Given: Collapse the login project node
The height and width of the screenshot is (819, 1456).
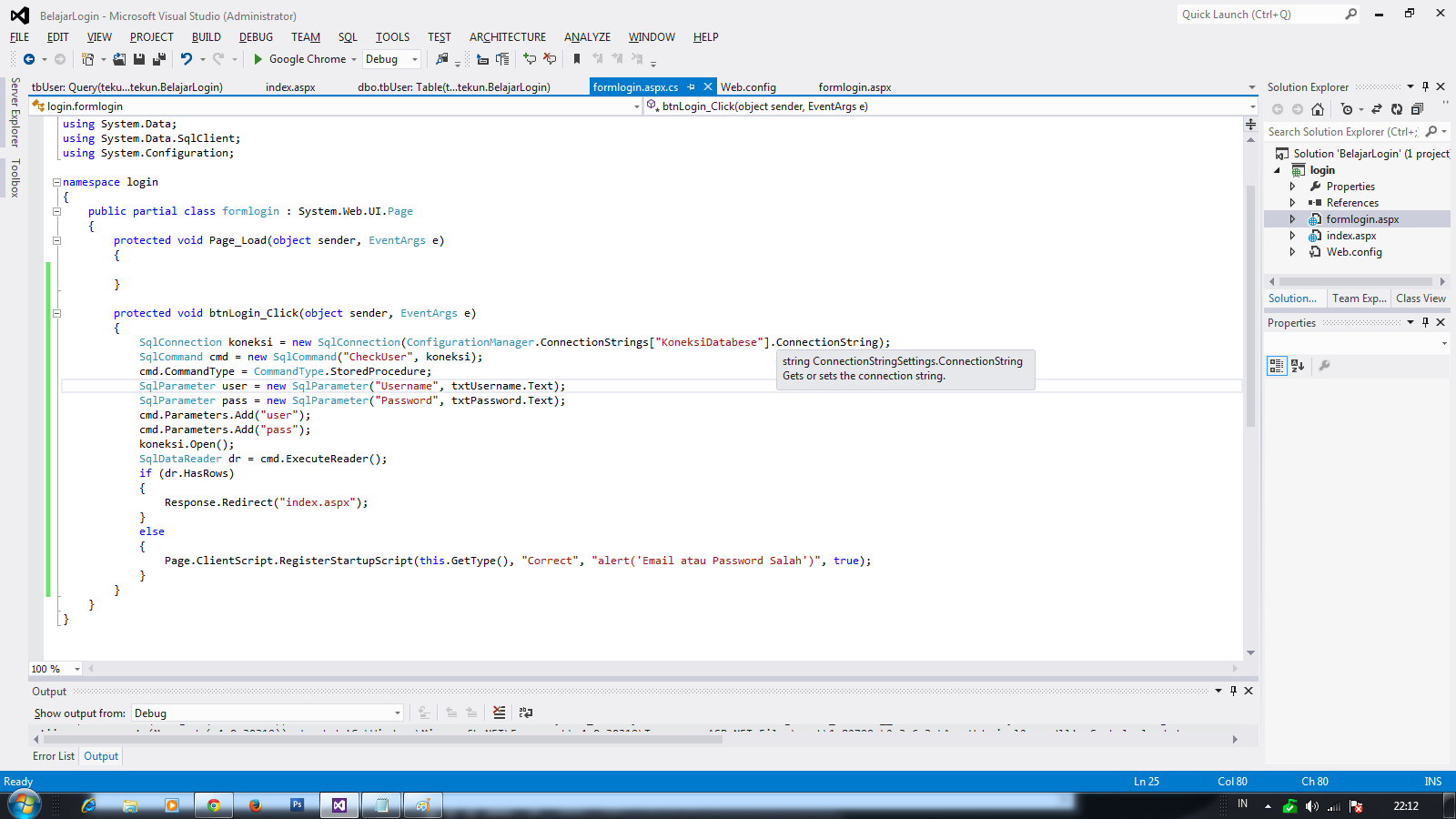Looking at the screenshot, I should (x=1278, y=169).
